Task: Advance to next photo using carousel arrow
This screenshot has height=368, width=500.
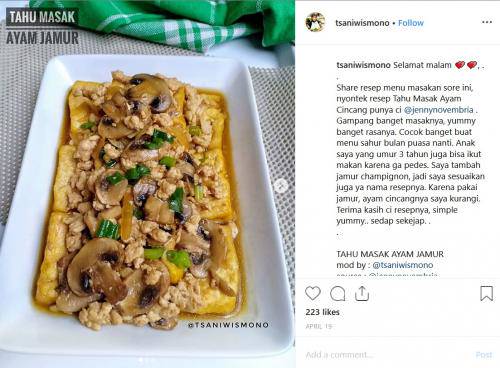Action: click(x=281, y=185)
